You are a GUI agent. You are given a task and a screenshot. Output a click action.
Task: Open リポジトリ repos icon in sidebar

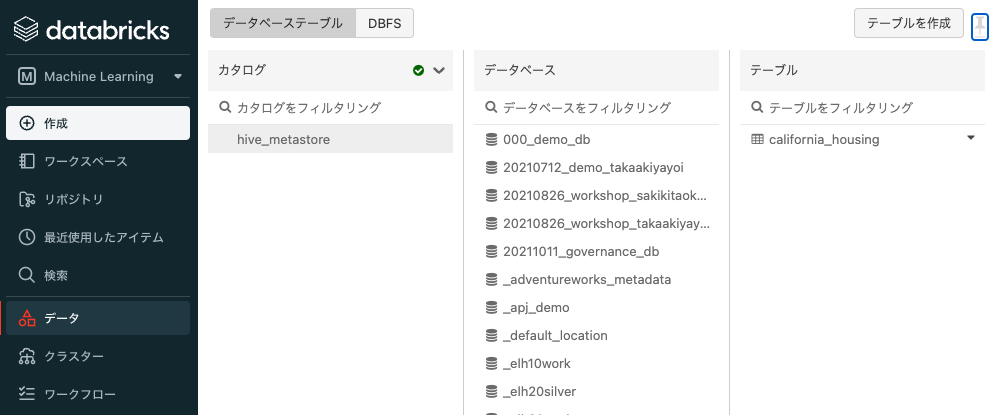pos(27,199)
